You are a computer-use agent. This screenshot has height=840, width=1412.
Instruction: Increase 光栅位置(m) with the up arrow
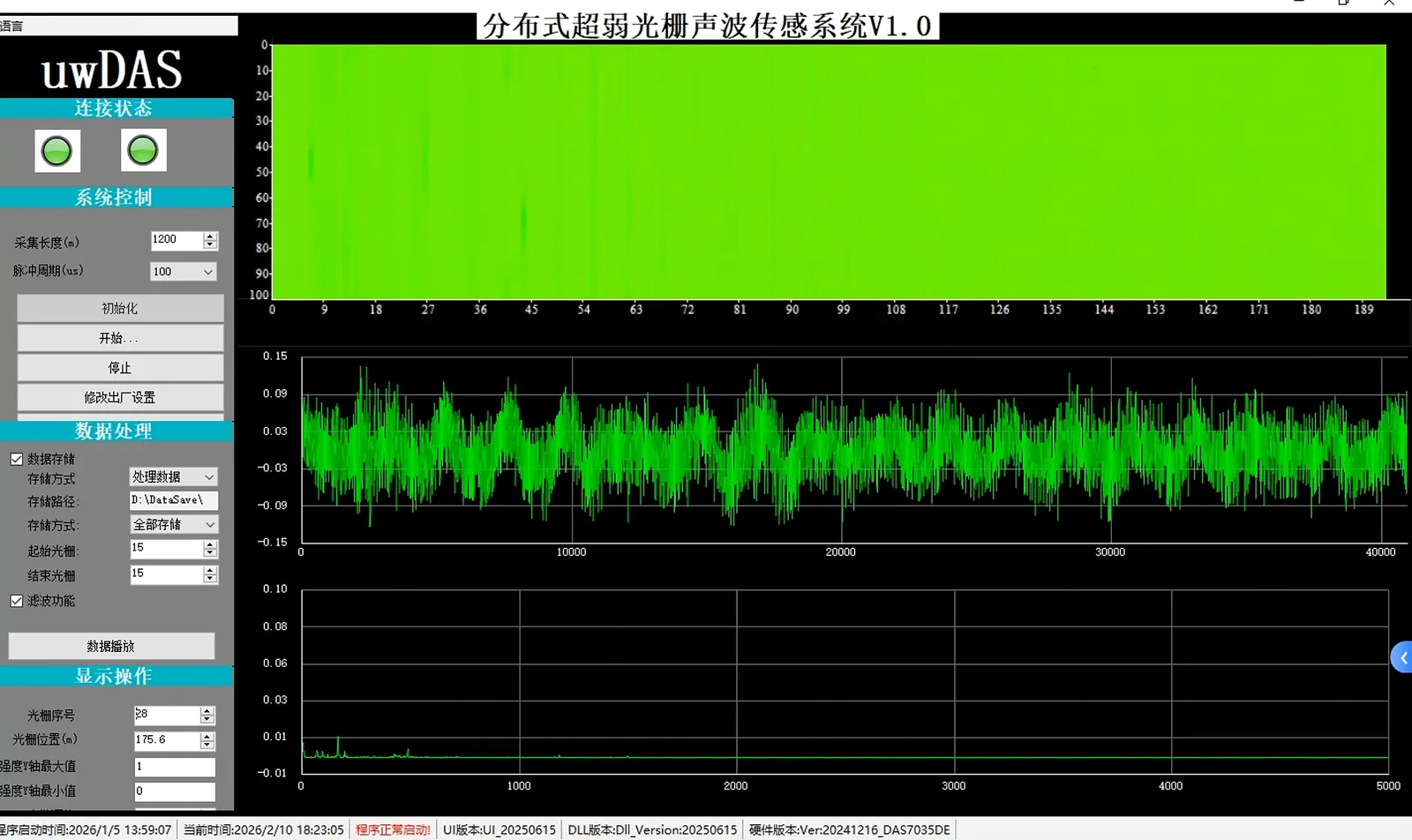point(207,736)
